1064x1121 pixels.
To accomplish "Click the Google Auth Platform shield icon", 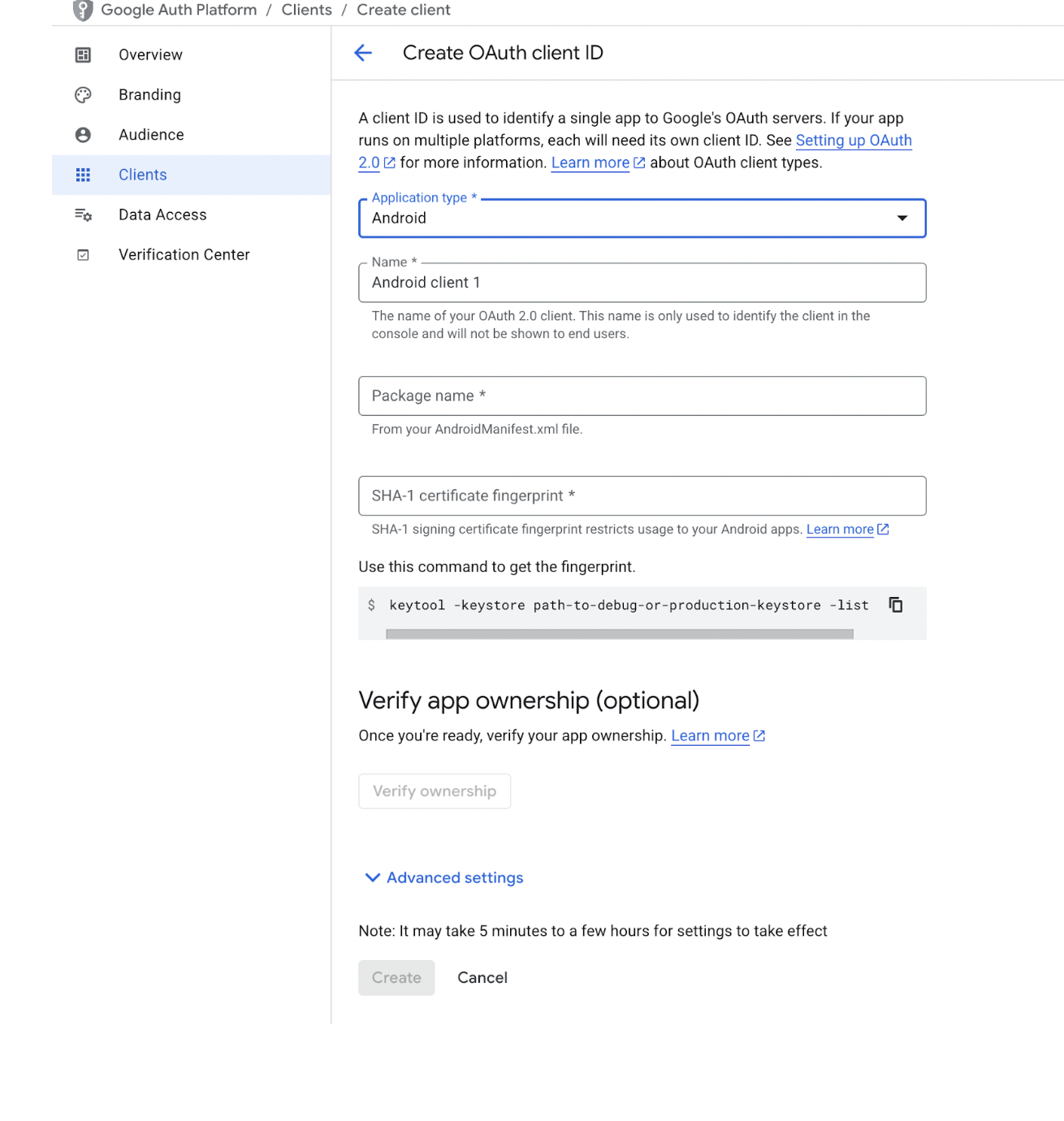I will 83,10.
